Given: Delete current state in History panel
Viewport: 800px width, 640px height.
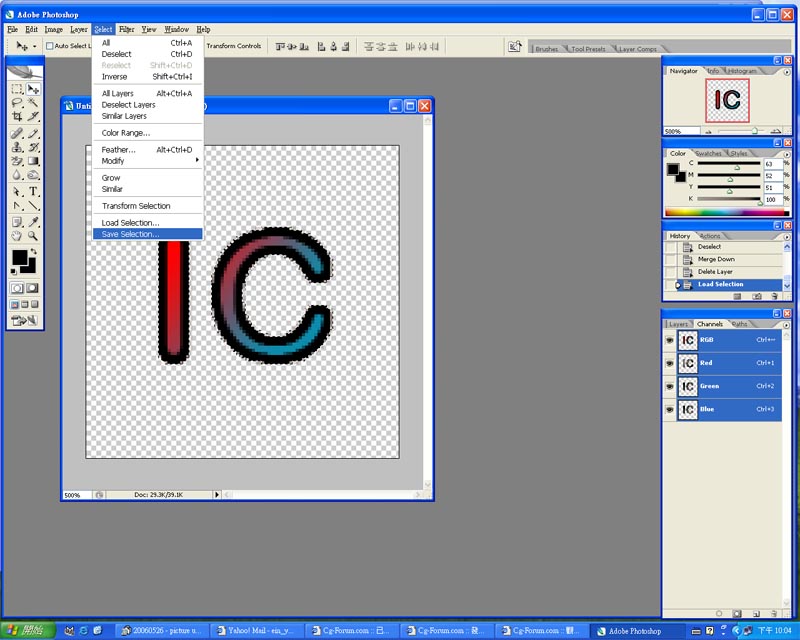Looking at the screenshot, I should click(774, 296).
